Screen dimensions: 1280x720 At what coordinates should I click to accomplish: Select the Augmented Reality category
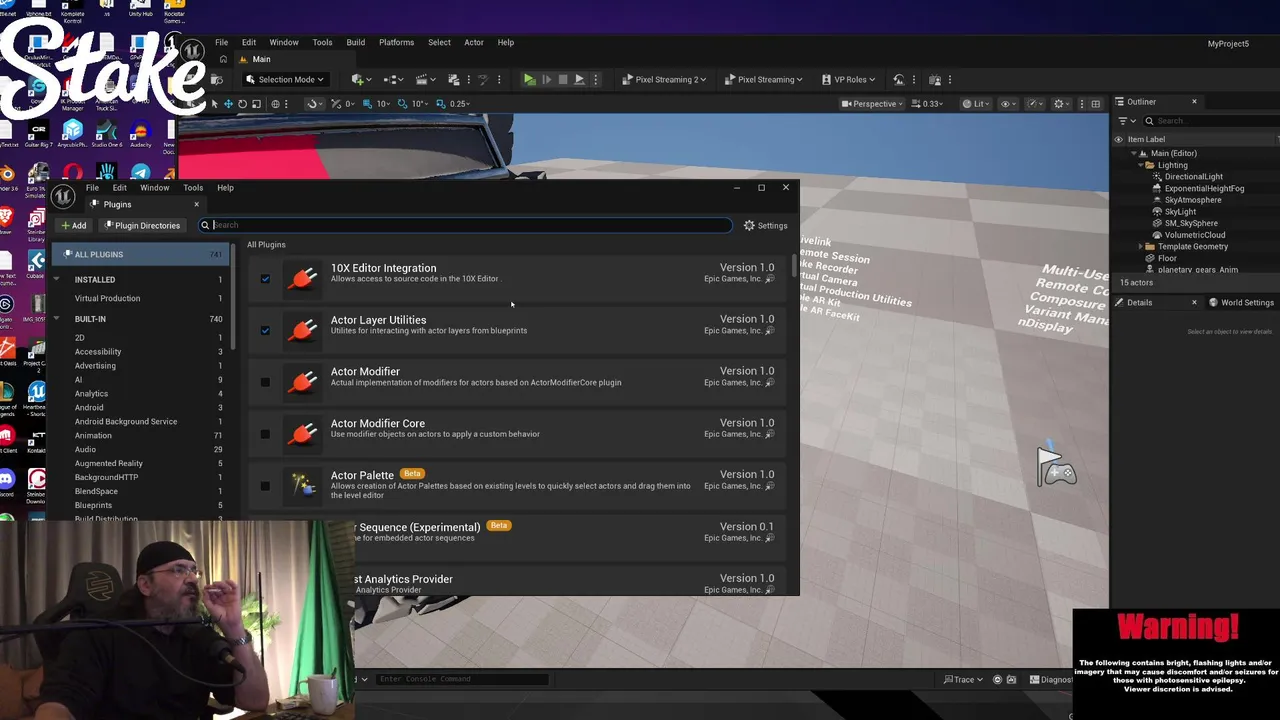click(108, 464)
